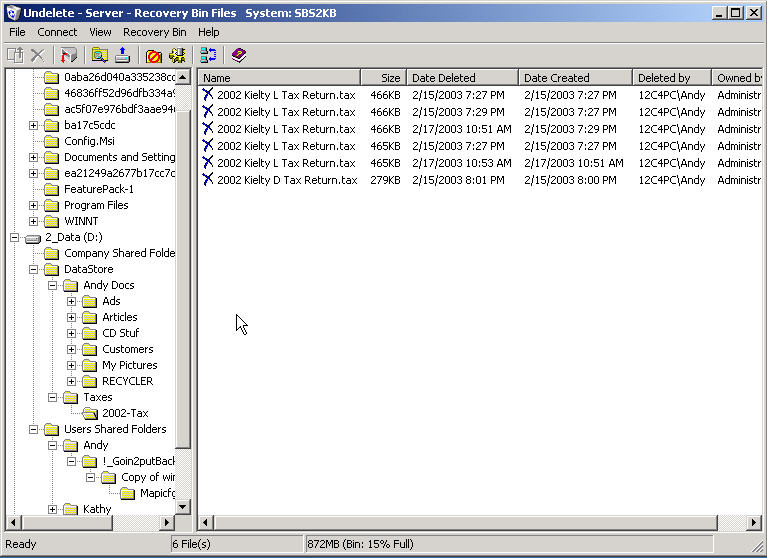Click the grayed-out recover file toolbar icon
This screenshot has width=767, height=558.
[x=15, y=55]
